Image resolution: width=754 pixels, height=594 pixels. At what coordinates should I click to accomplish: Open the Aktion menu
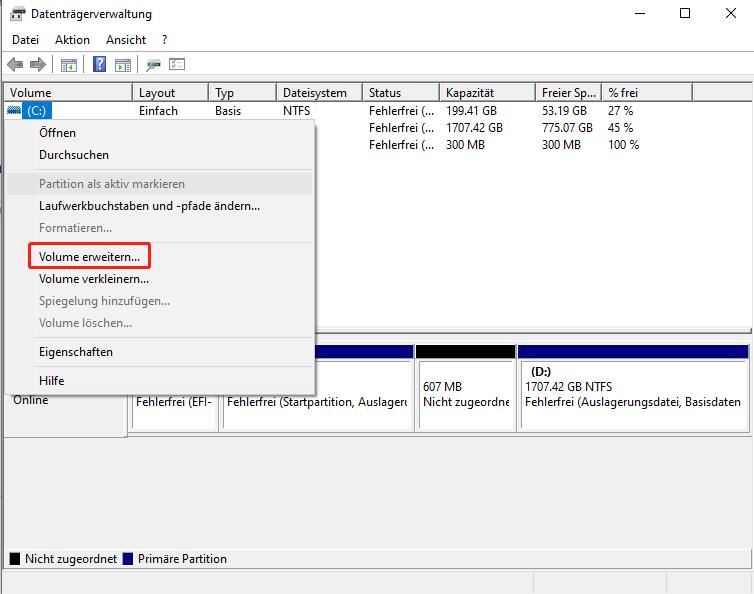pos(72,39)
